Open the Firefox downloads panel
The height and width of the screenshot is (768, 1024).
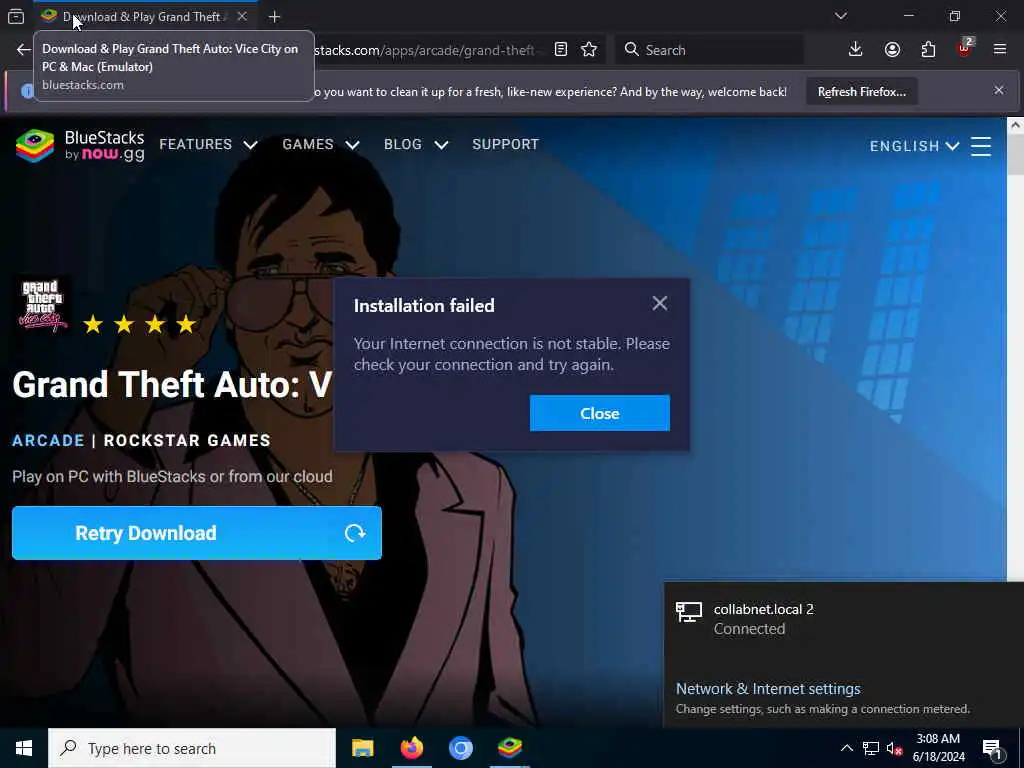856,50
